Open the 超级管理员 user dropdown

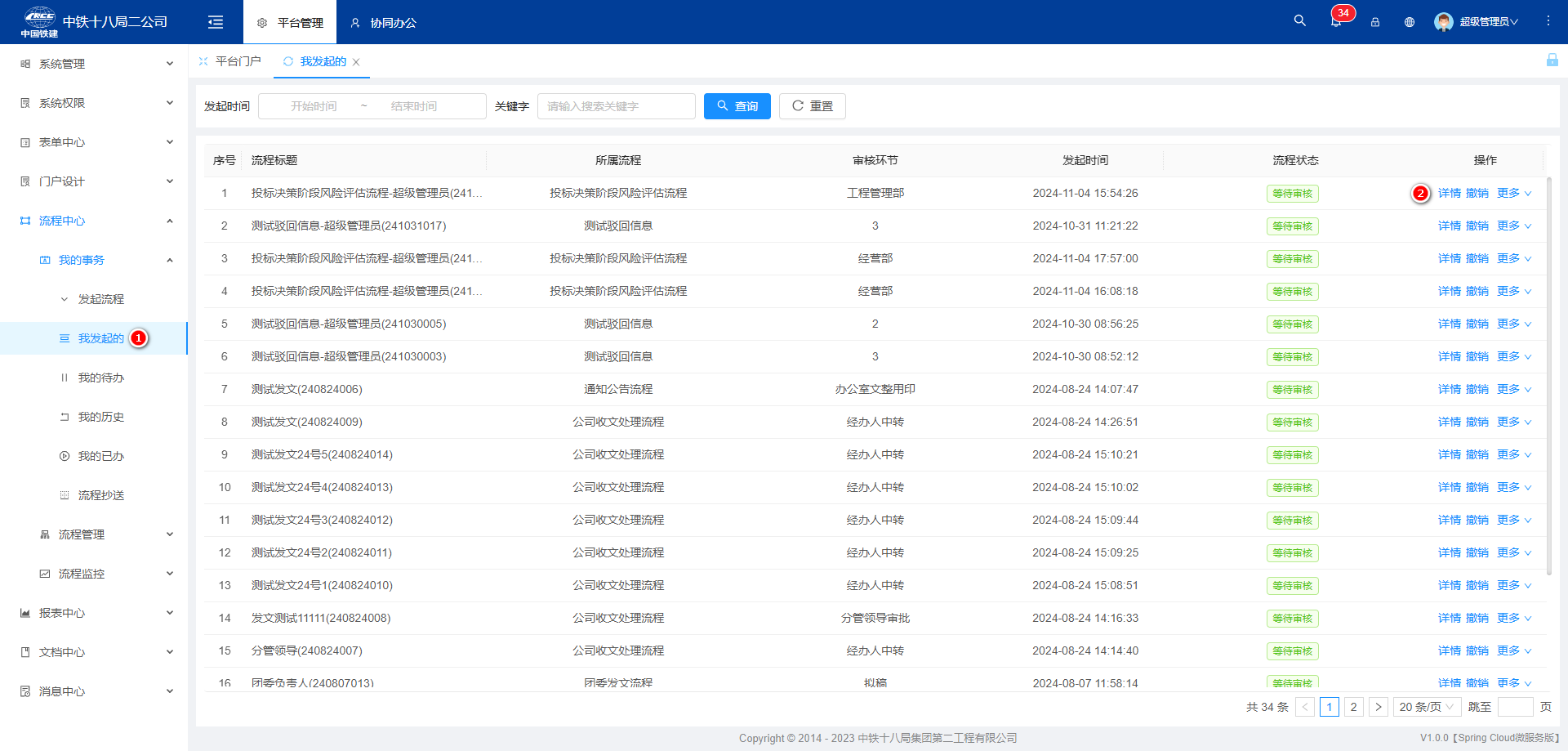1489,22
